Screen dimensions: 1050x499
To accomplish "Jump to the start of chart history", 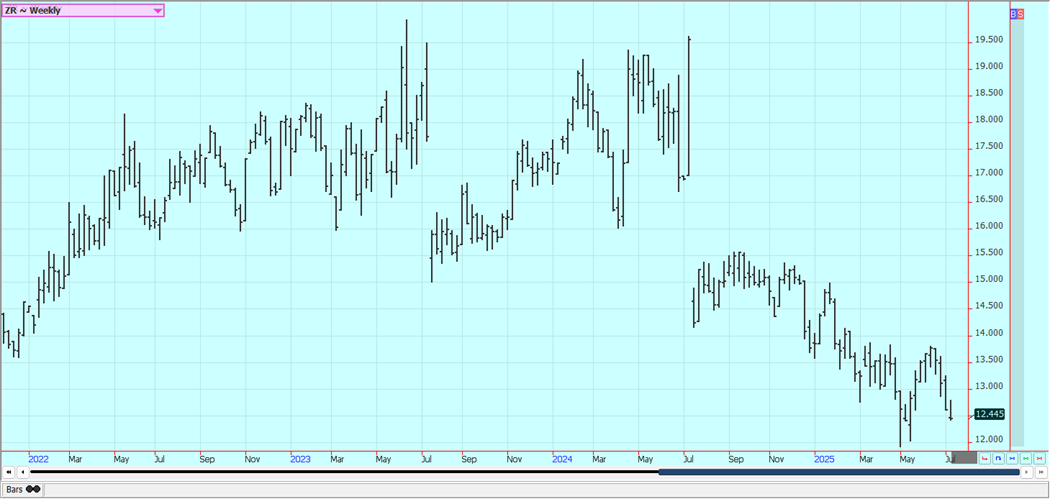I will click(9, 472).
